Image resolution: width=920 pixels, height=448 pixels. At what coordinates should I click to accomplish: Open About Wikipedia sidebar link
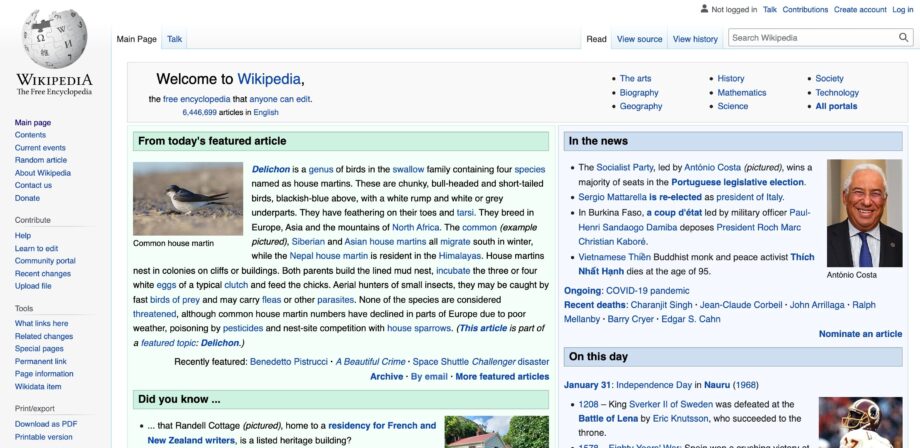point(43,173)
